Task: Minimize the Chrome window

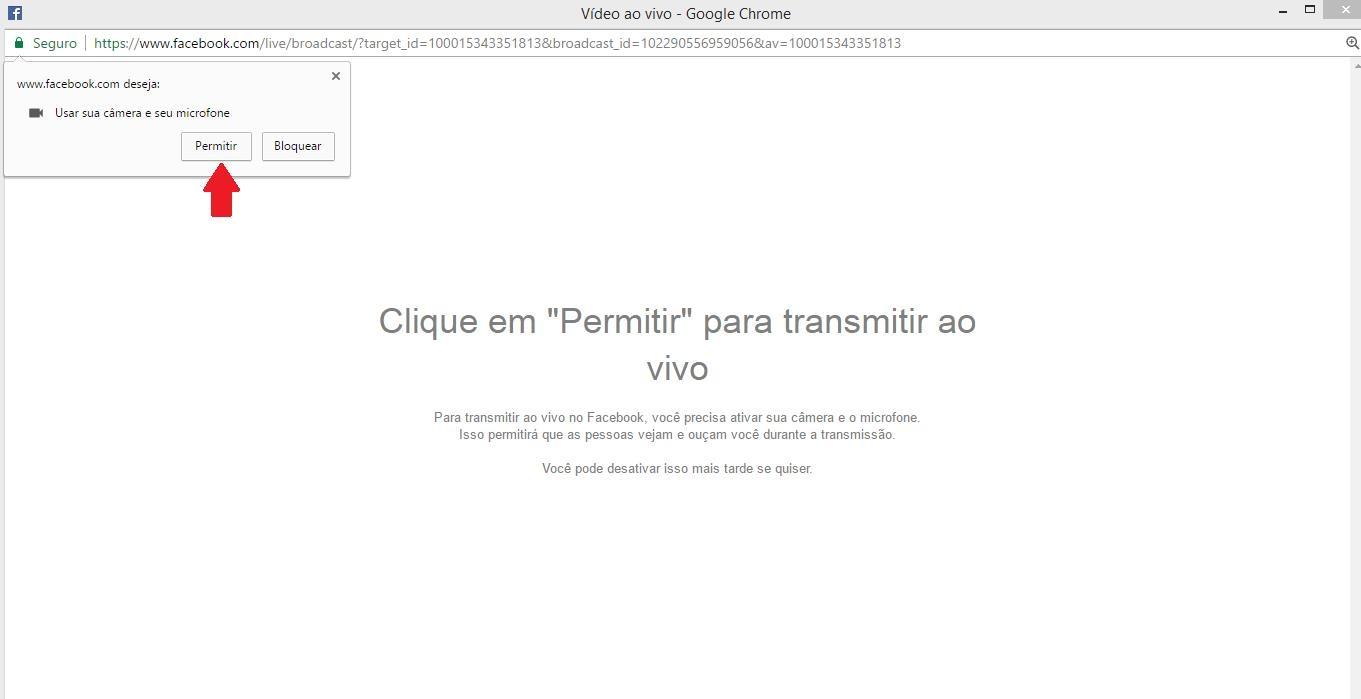Action: (x=1283, y=11)
